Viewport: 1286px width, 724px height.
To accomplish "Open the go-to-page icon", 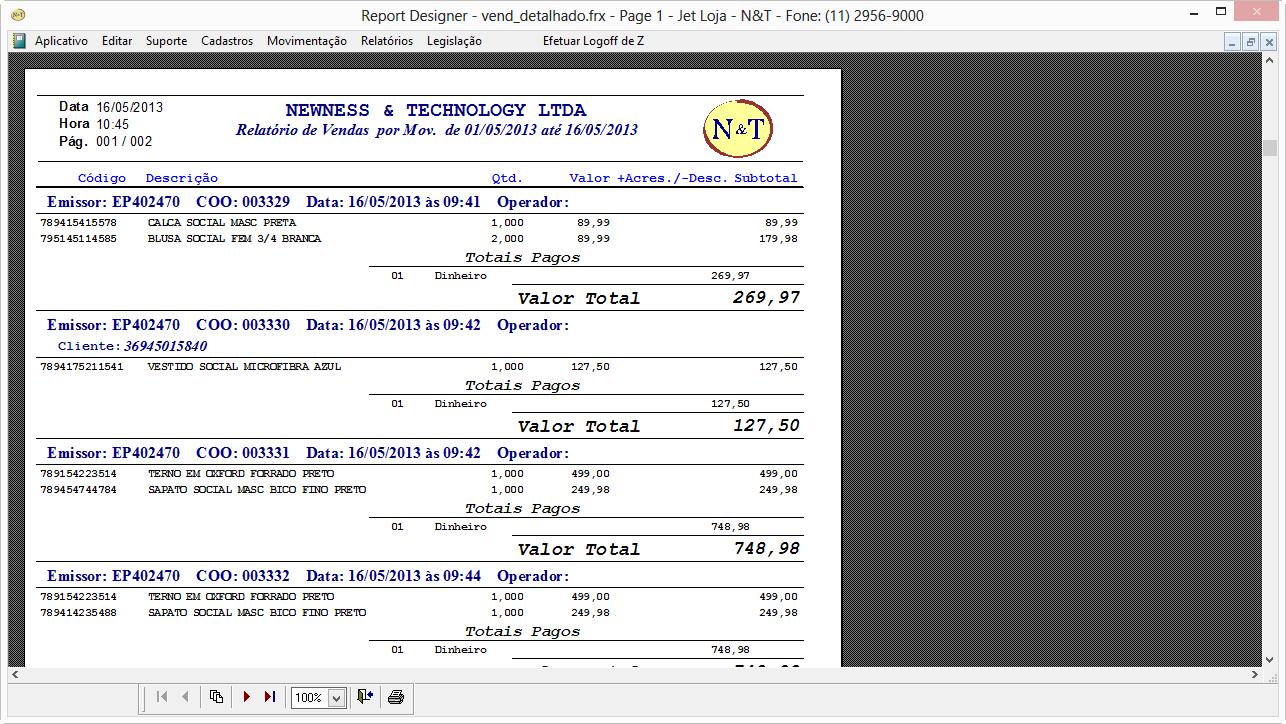I will click(216, 697).
